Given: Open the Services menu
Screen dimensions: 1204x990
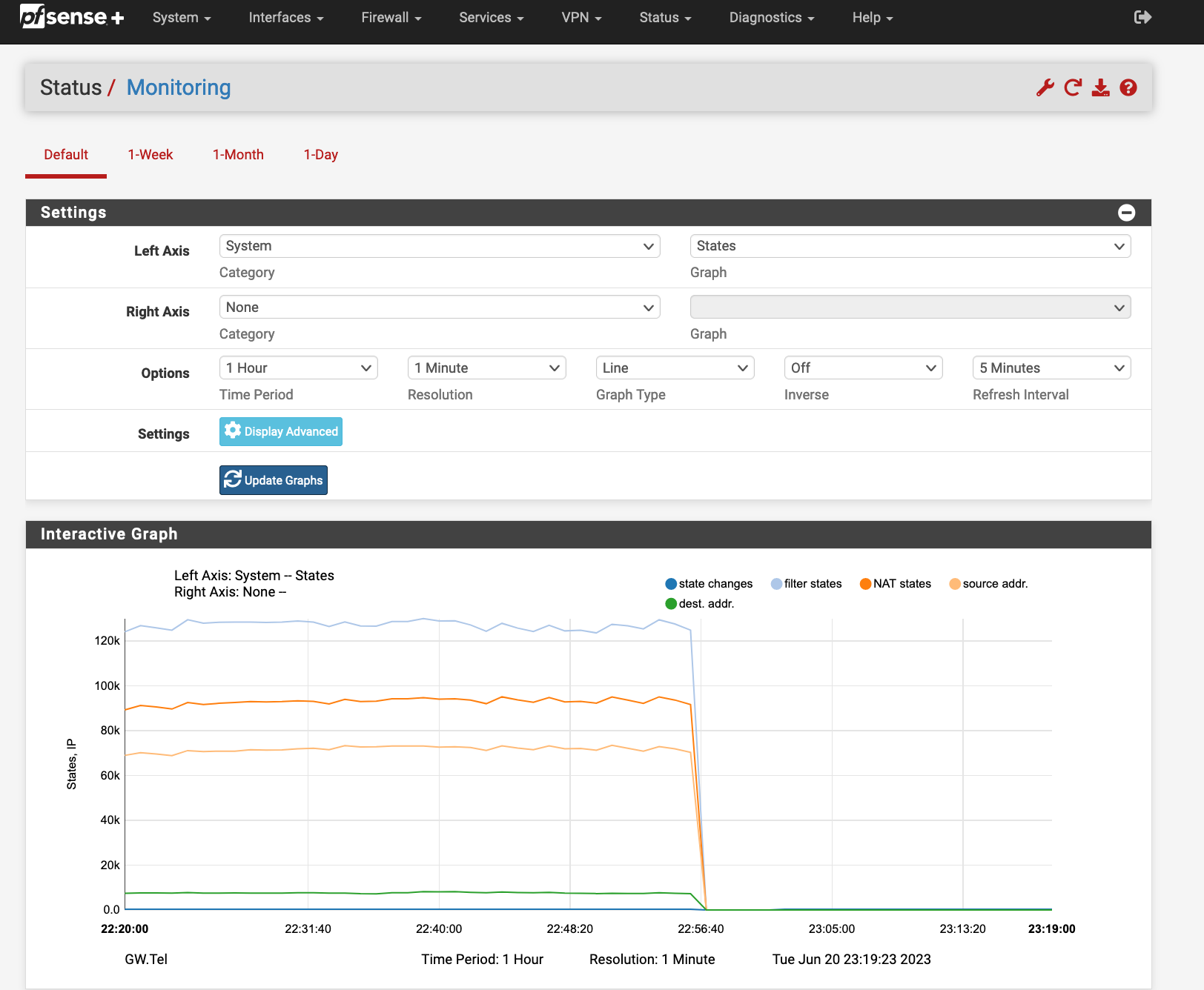Looking at the screenshot, I should [x=492, y=17].
